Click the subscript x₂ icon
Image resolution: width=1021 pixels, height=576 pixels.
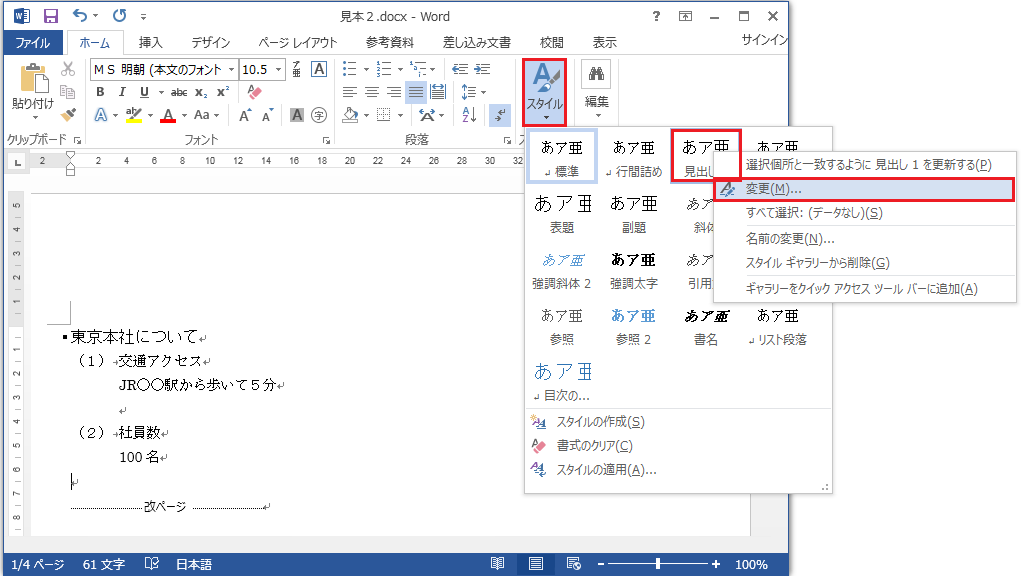201,92
